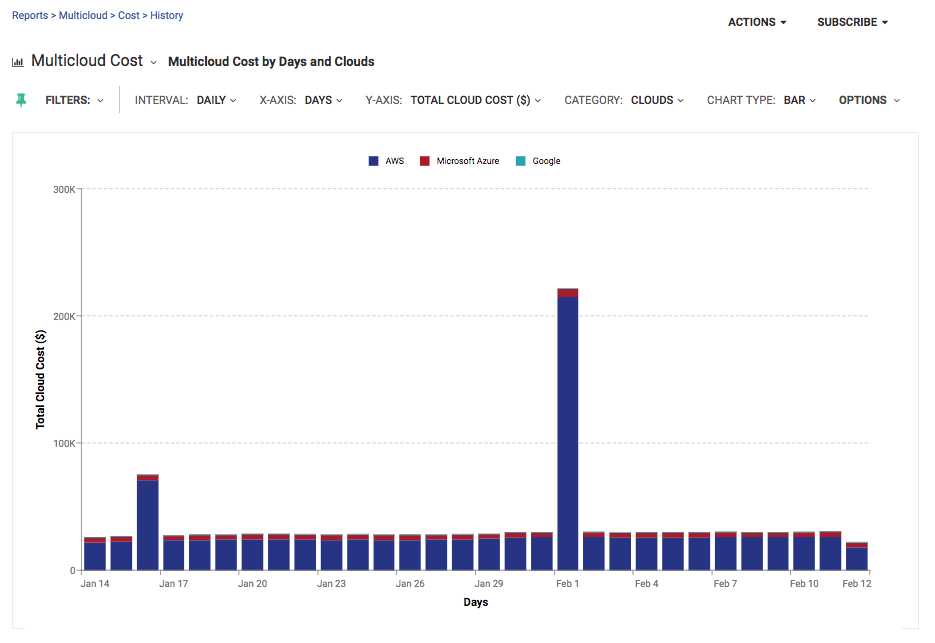The width and height of the screenshot is (935, 643).
Task: Select the AWS legend marker above the chart
Action: (371, 160)
